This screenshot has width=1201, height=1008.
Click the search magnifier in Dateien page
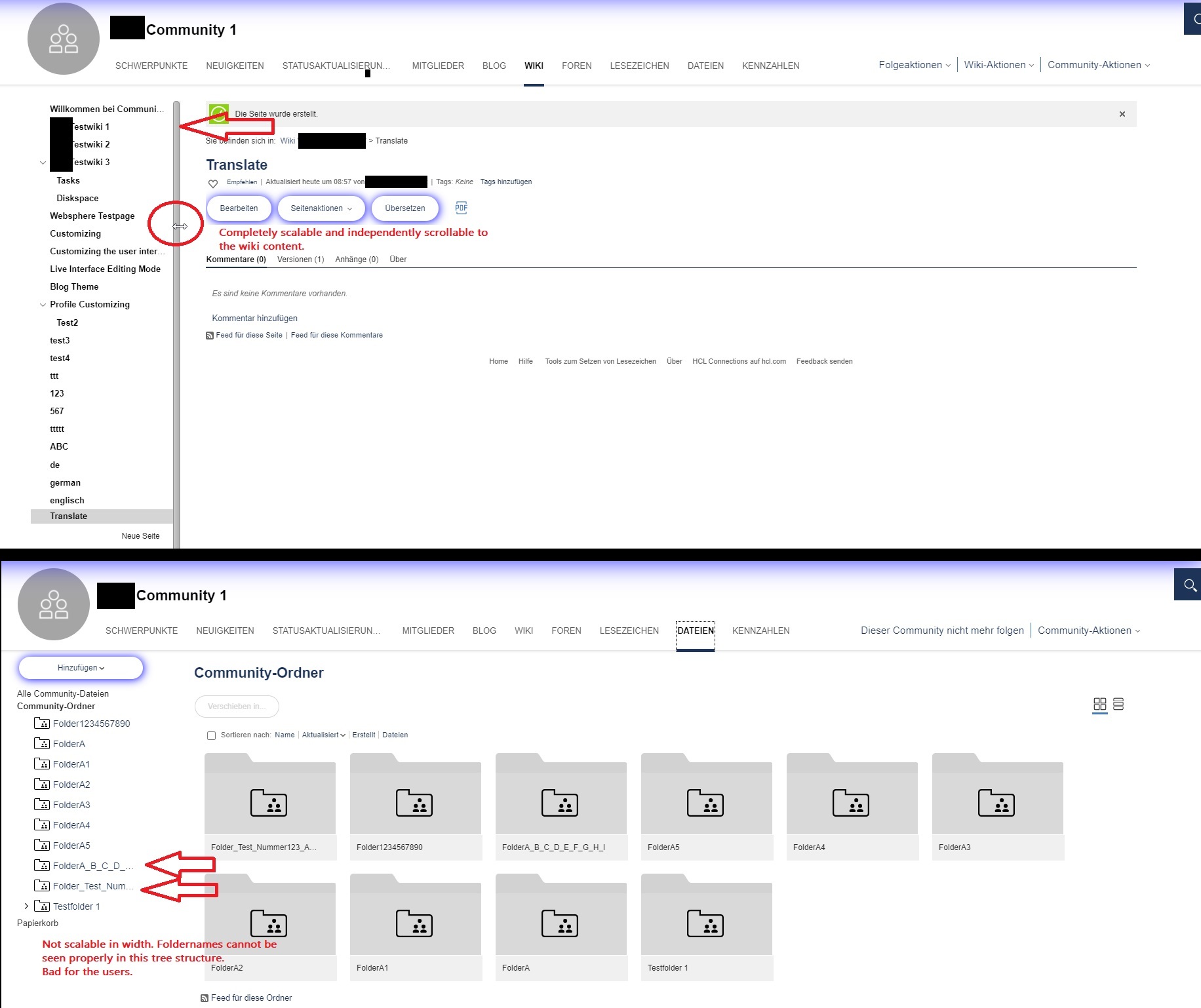point(1189,585)
